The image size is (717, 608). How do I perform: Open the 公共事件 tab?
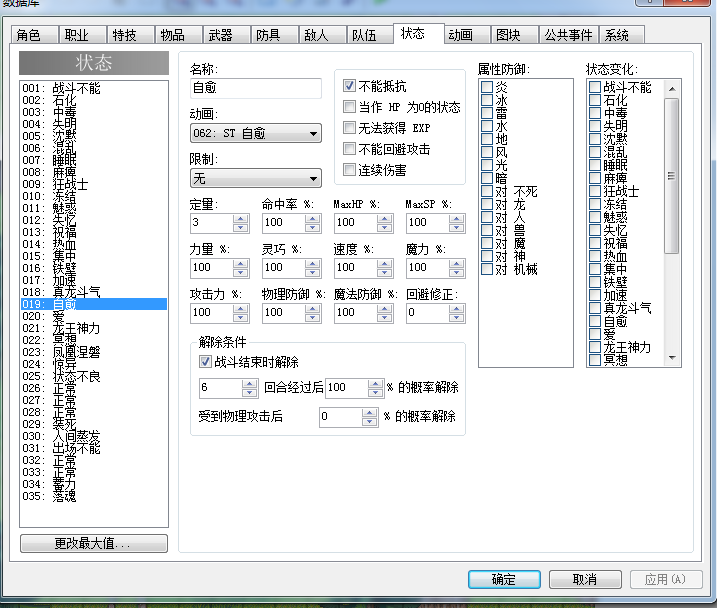[x=568, y=35]
